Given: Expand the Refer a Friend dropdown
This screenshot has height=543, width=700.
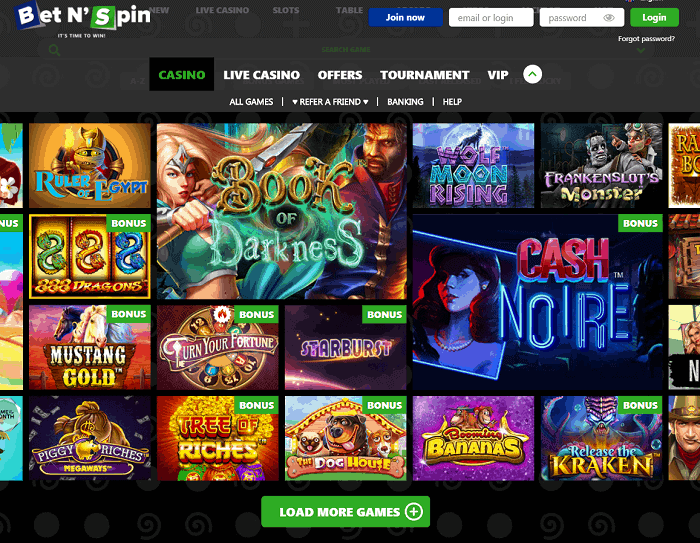Looking at the screenshot, I should (330, 102).
